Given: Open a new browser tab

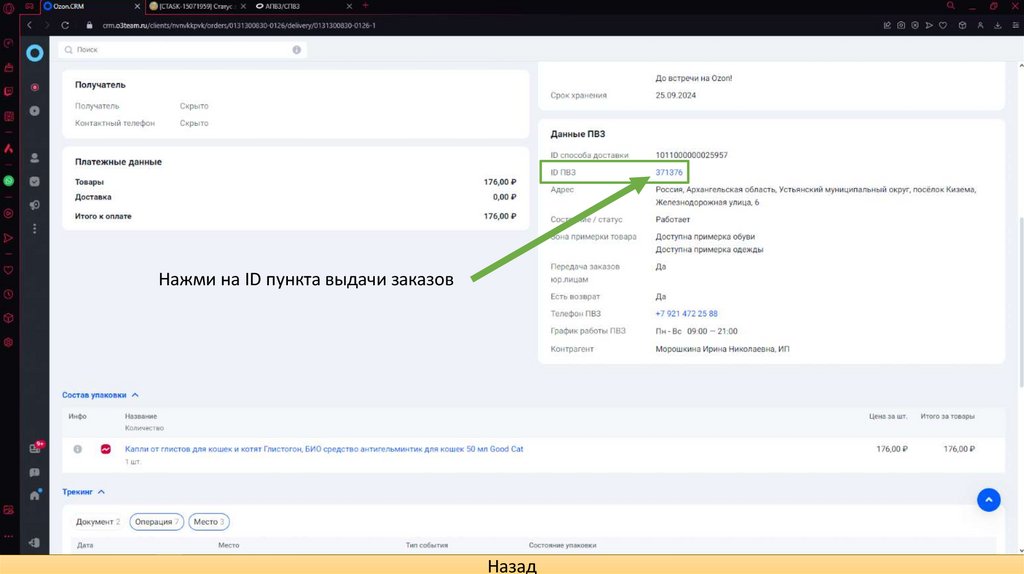Looking at the screenshot, I should tap(366, 6).
